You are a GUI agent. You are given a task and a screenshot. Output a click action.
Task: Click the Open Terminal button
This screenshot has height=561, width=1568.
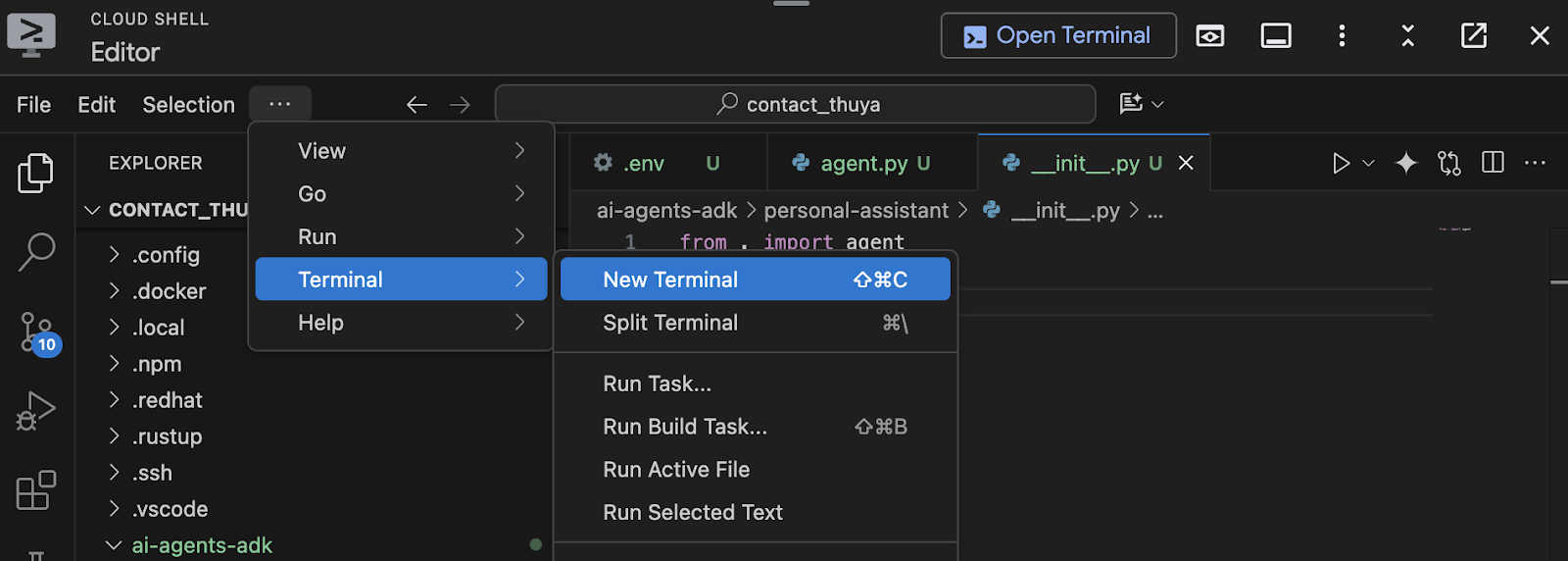[1058, 36]
